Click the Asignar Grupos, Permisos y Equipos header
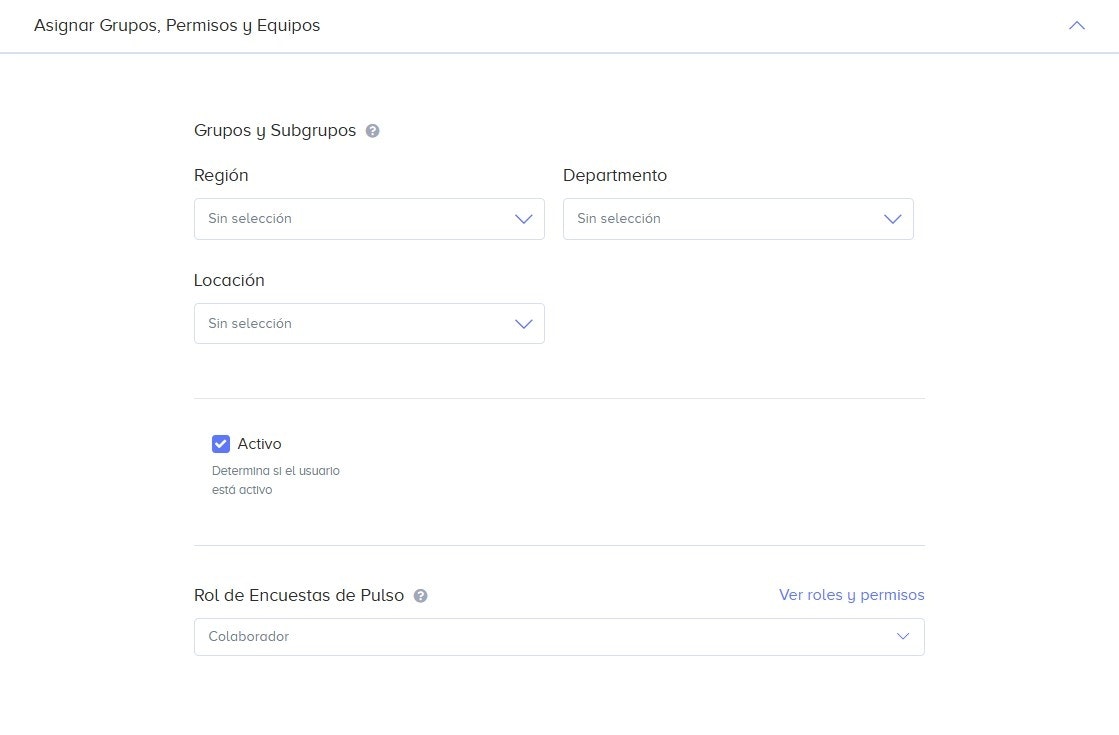The image size is (1119, 735). pos(177,26)
